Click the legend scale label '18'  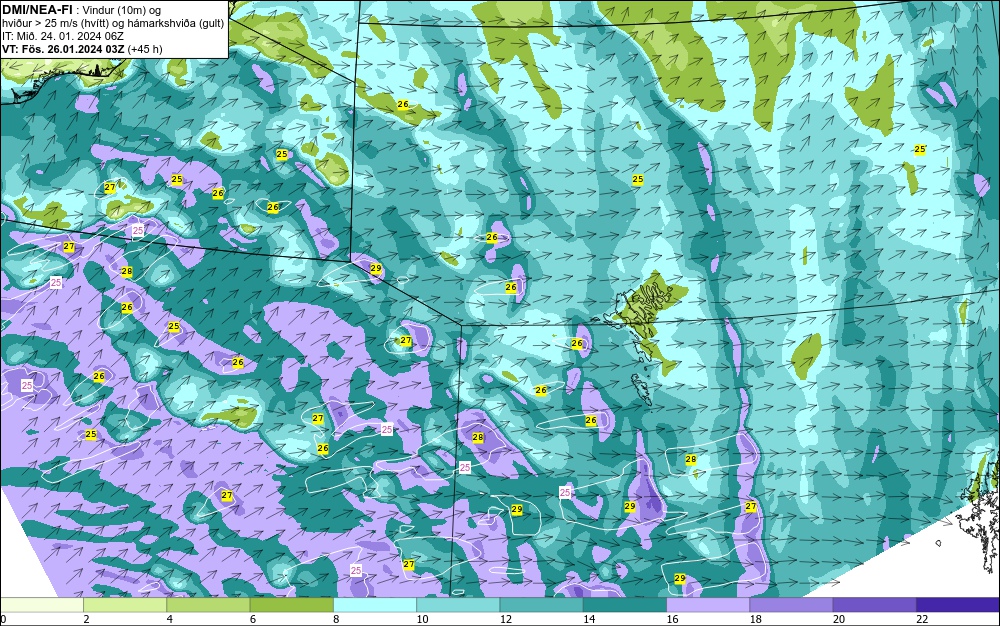[x=755, y=619]
